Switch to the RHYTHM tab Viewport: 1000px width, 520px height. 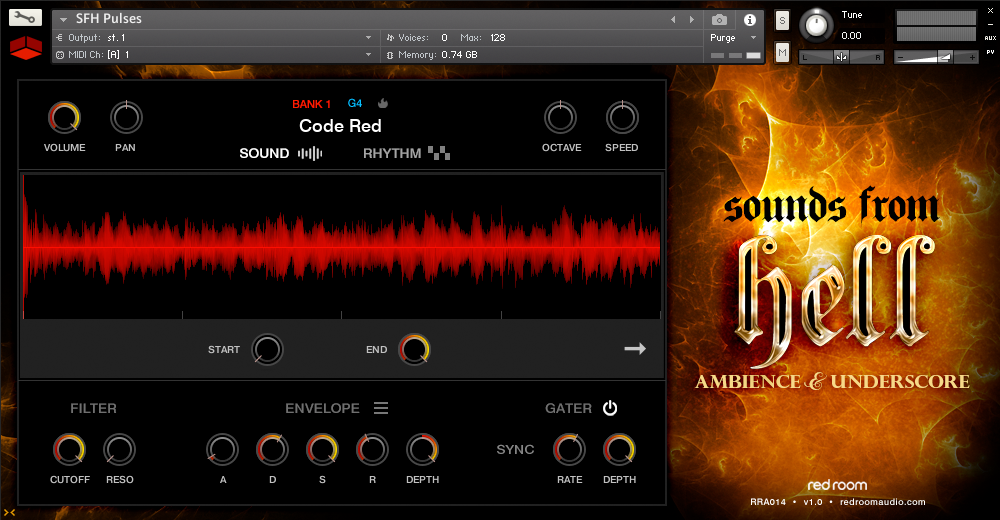[392, 153]
